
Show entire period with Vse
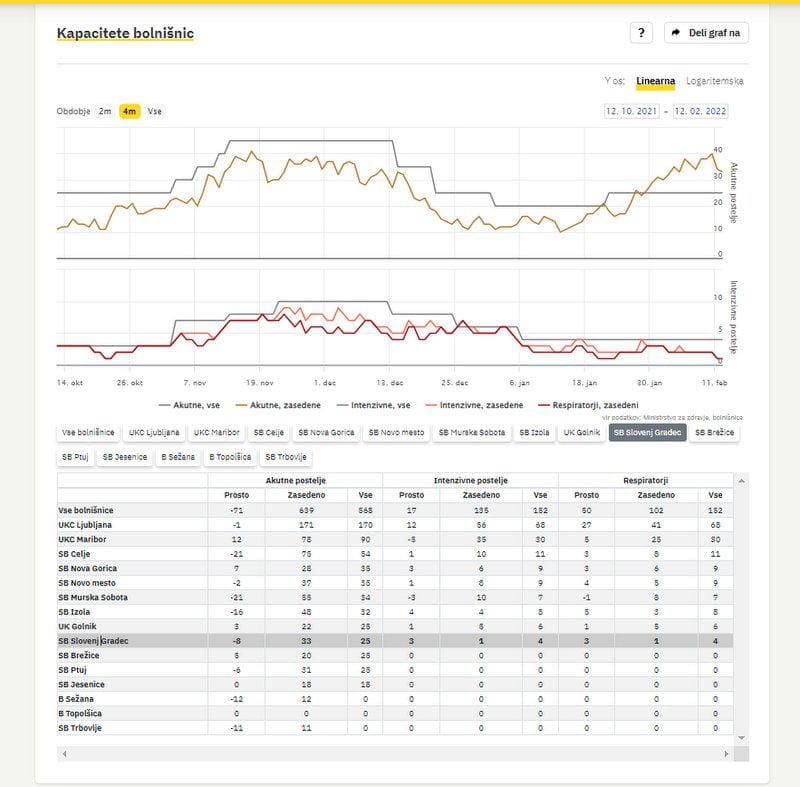click(154, 111)
